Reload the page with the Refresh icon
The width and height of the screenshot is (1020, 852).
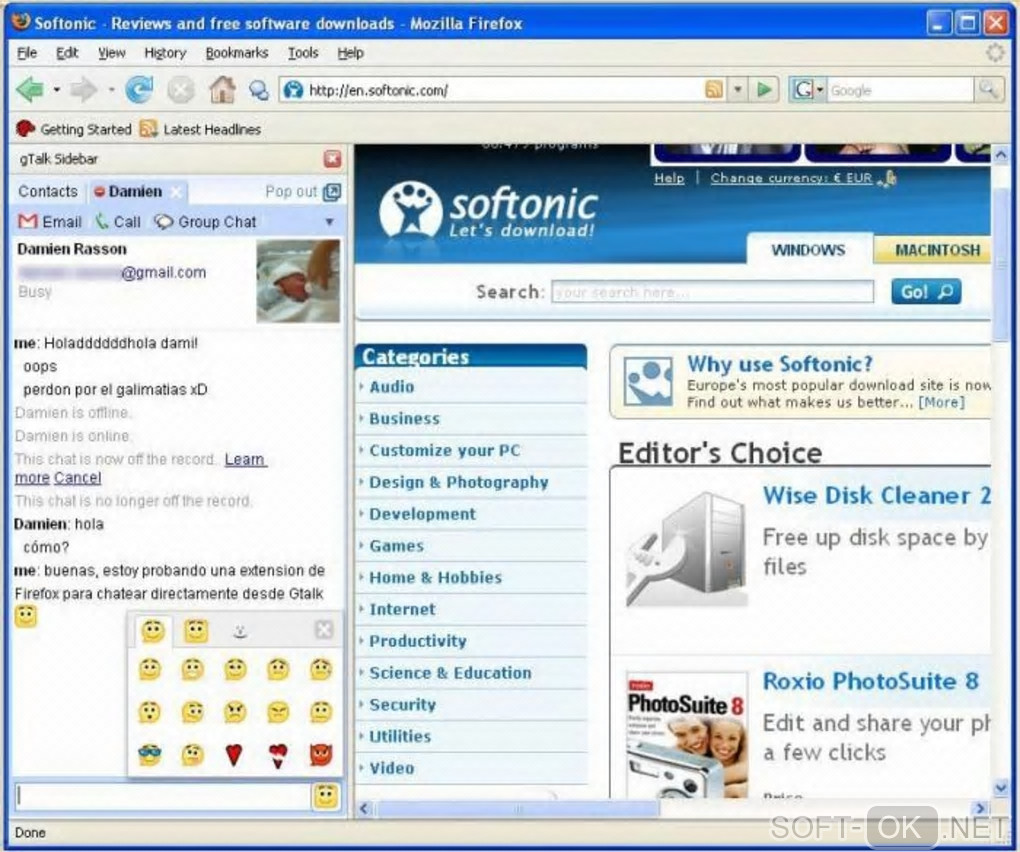(x=139, y=89)
